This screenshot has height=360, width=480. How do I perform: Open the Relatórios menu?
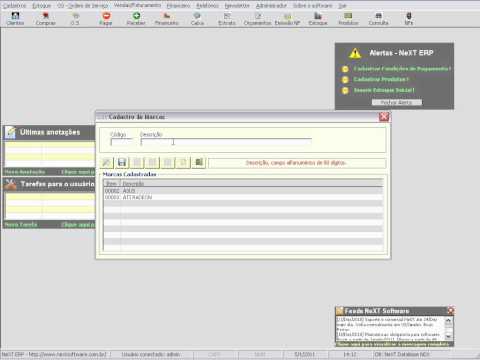208,6
